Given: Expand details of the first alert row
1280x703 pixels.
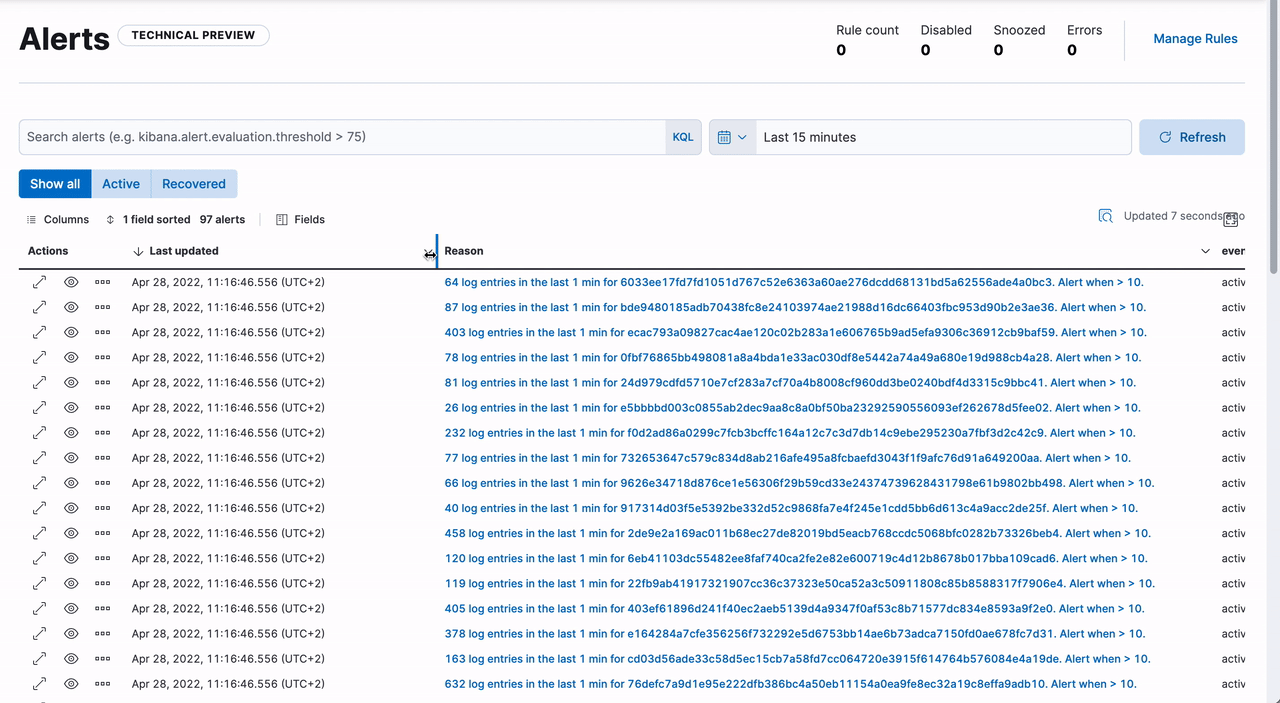Looking at the screenshot, I should pyautogui.click(x=38, y=282).
